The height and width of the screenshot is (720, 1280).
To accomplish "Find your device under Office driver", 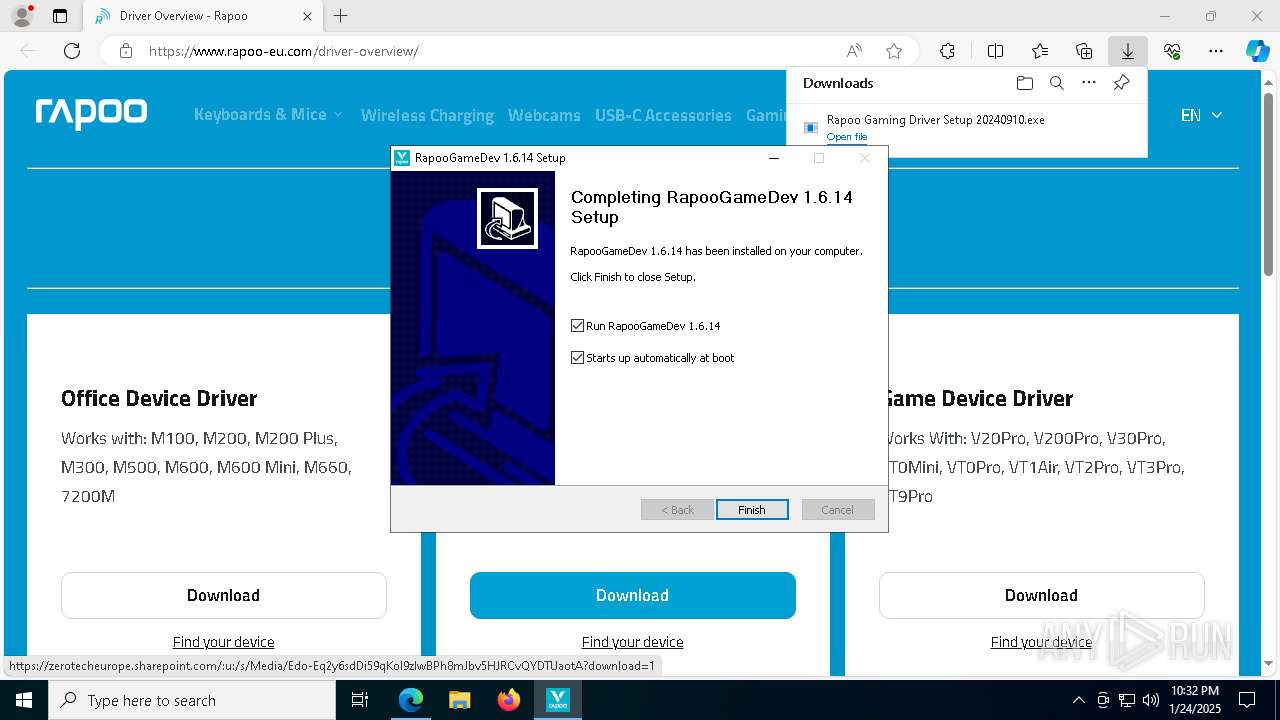I will [x=224, y=642].
